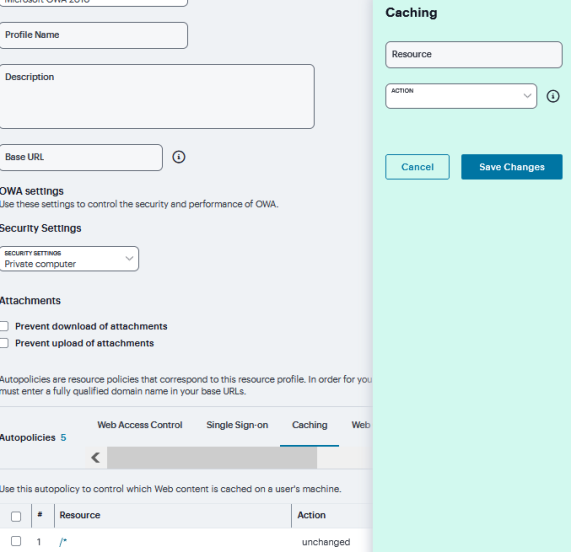Focus the Resource input field
This screenshot has width=571, height=552.
pyautogui.click(x=474, y=55)
